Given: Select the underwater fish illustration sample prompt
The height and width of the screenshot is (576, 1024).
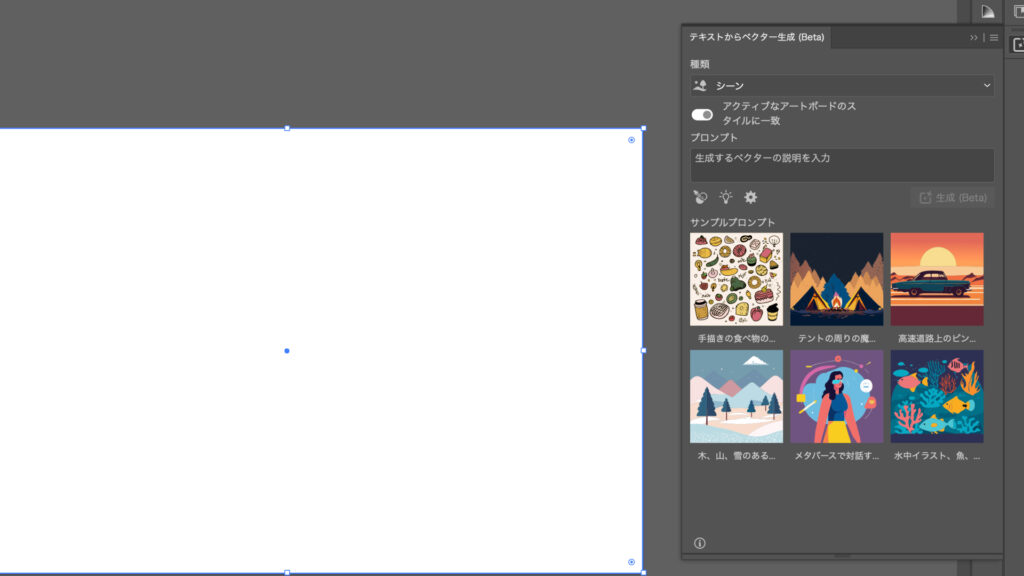Looking at the screenshot, I should 937,396.
